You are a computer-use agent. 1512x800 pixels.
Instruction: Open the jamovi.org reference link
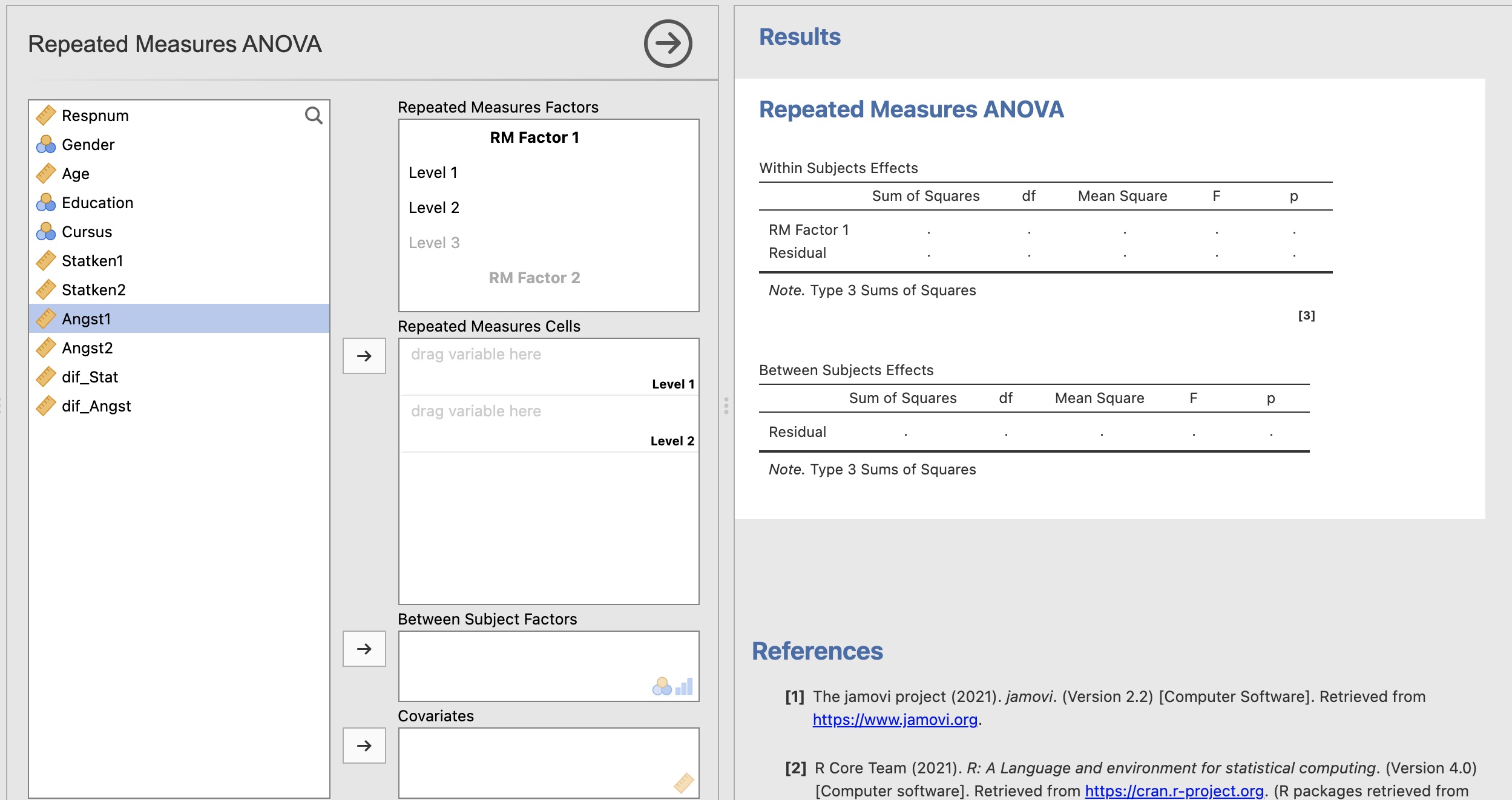[895, 720]
